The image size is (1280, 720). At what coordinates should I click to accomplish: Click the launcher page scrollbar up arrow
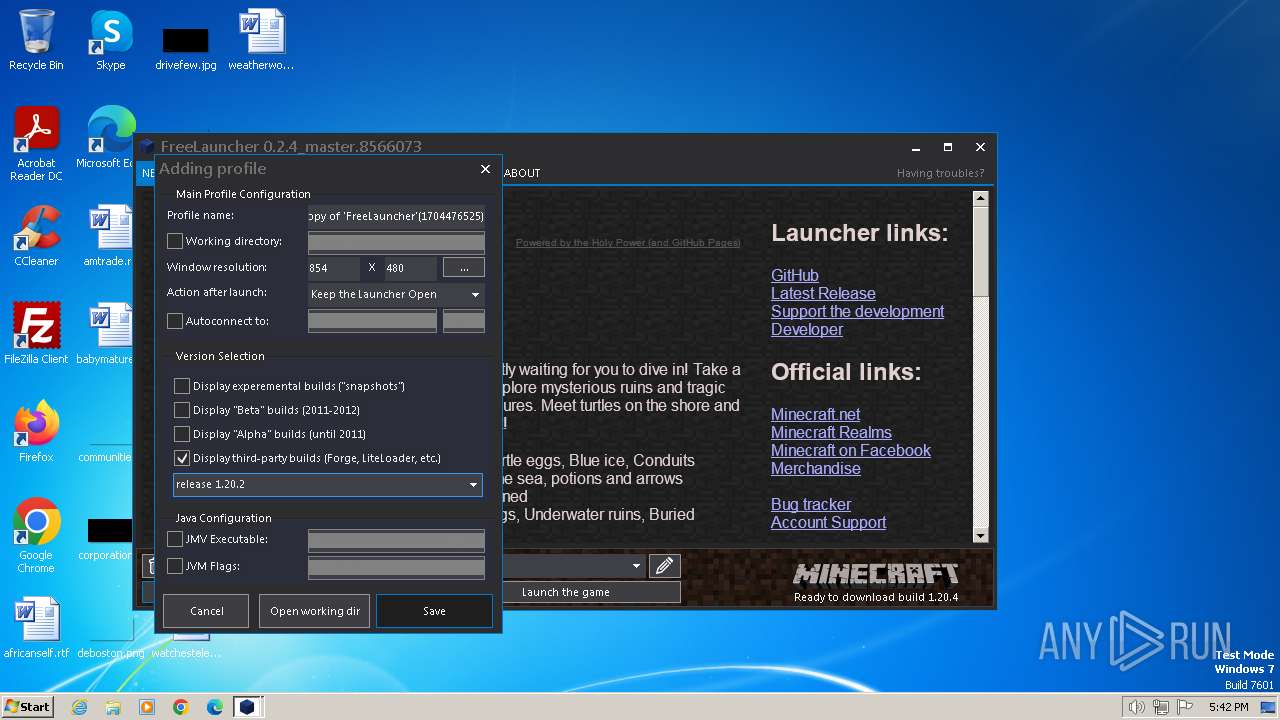[x=980, y=198]
